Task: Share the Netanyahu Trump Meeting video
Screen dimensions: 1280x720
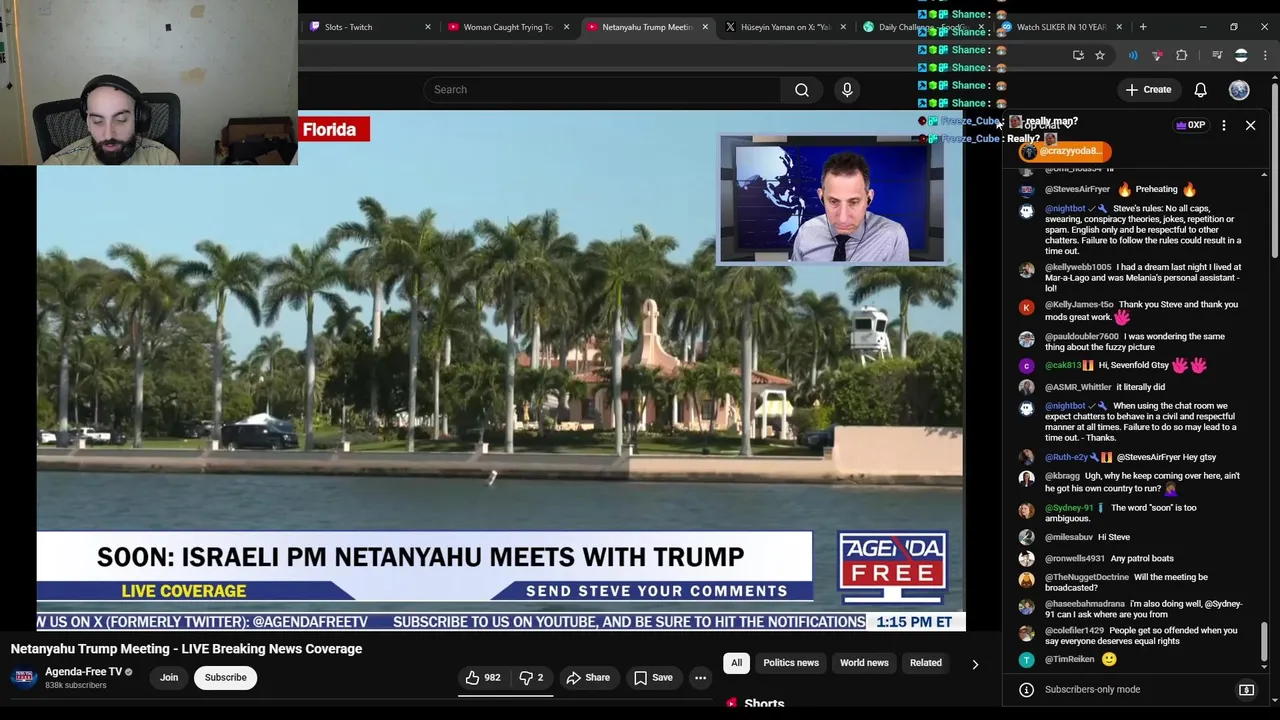Action: (x=588, y=678)
